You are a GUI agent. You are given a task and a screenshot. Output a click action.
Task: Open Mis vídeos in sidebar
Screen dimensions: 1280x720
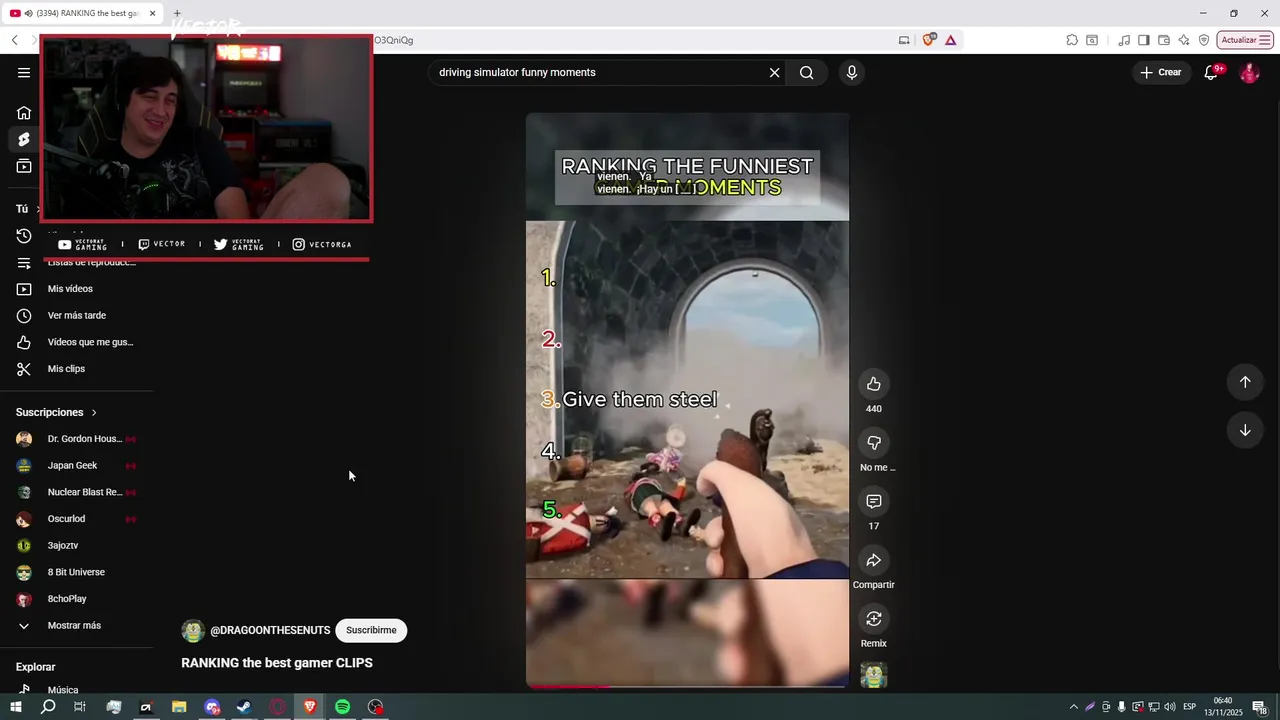[x=70, y=289]
